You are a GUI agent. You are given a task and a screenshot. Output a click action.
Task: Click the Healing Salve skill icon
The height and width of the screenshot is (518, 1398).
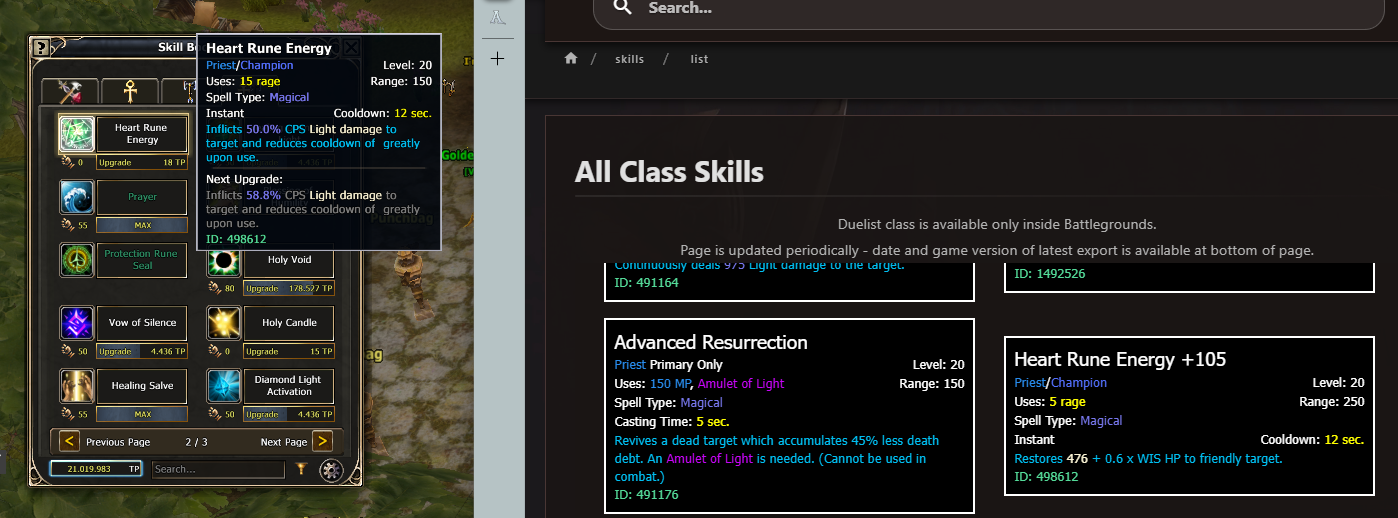tap(77, 386)
